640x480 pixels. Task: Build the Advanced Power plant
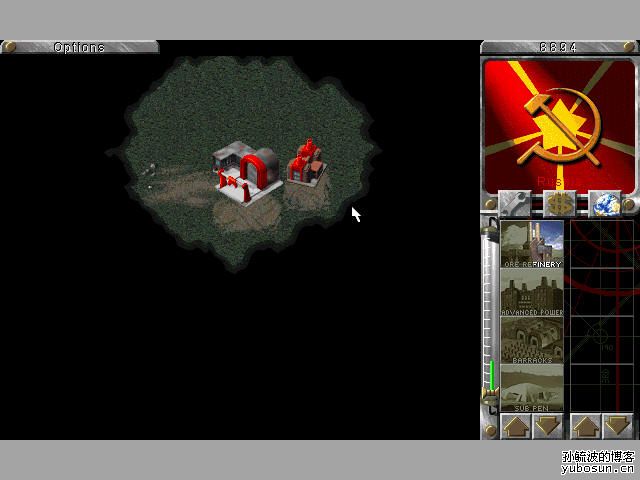(x=532, y=292)
